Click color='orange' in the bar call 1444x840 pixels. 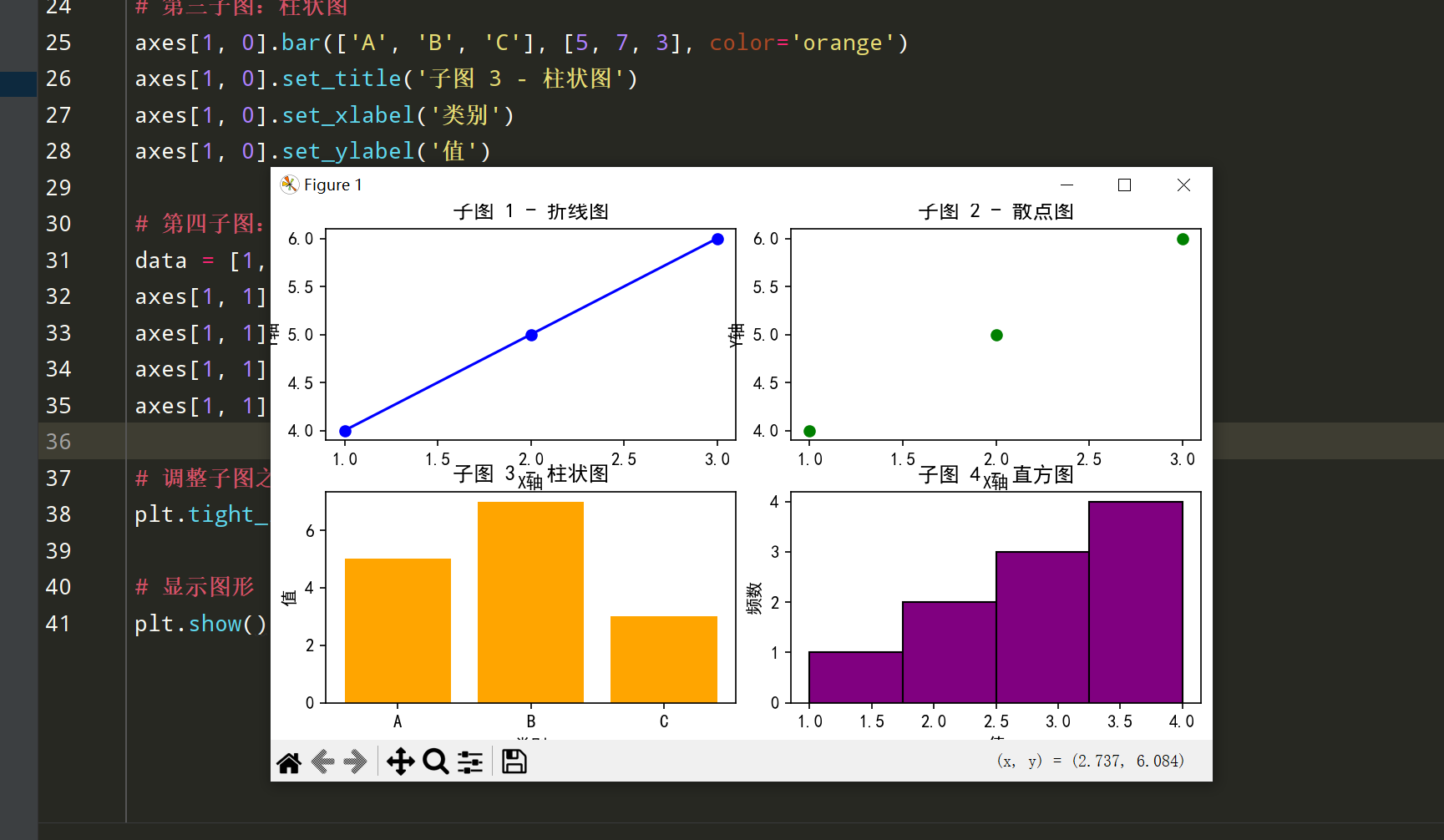click(x=803, y=43)
